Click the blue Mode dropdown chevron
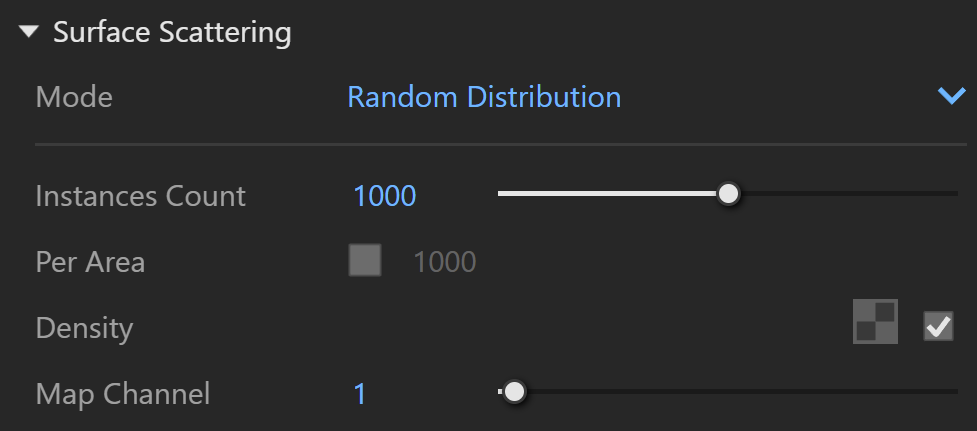This screenshot has width=977, height=431. [951, 96]
